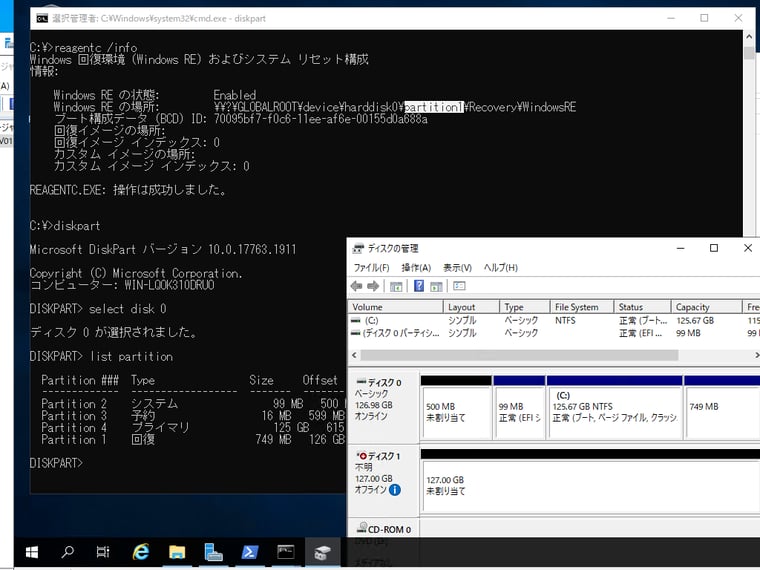This screenshot has width=760, height=570.
Task: Minimize the Disk Management window
Action: click(681, 248)
